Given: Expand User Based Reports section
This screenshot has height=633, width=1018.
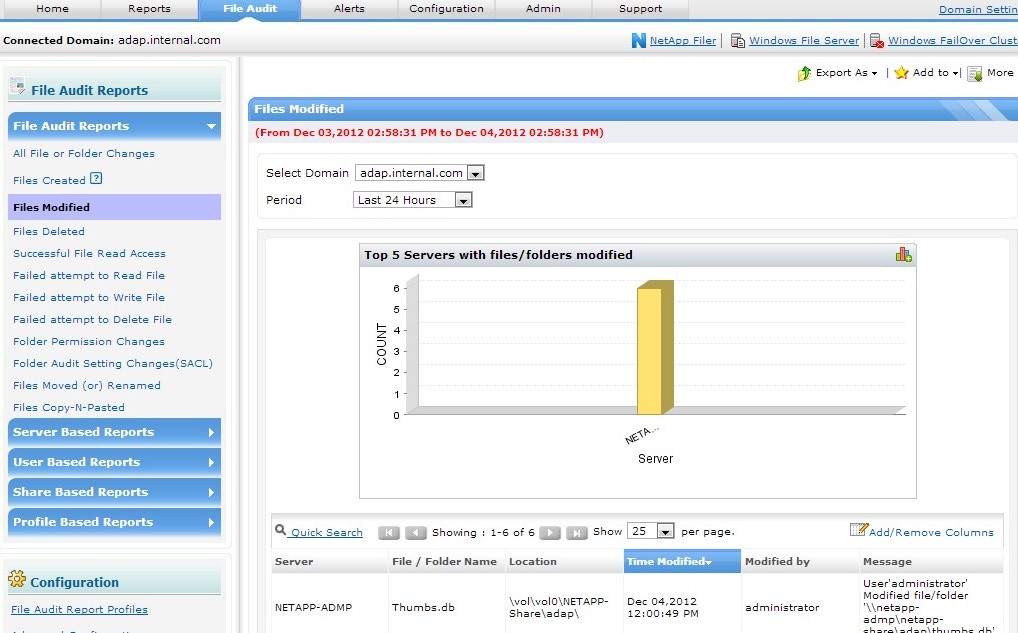Looking at the screenshot, I should 114,462.
